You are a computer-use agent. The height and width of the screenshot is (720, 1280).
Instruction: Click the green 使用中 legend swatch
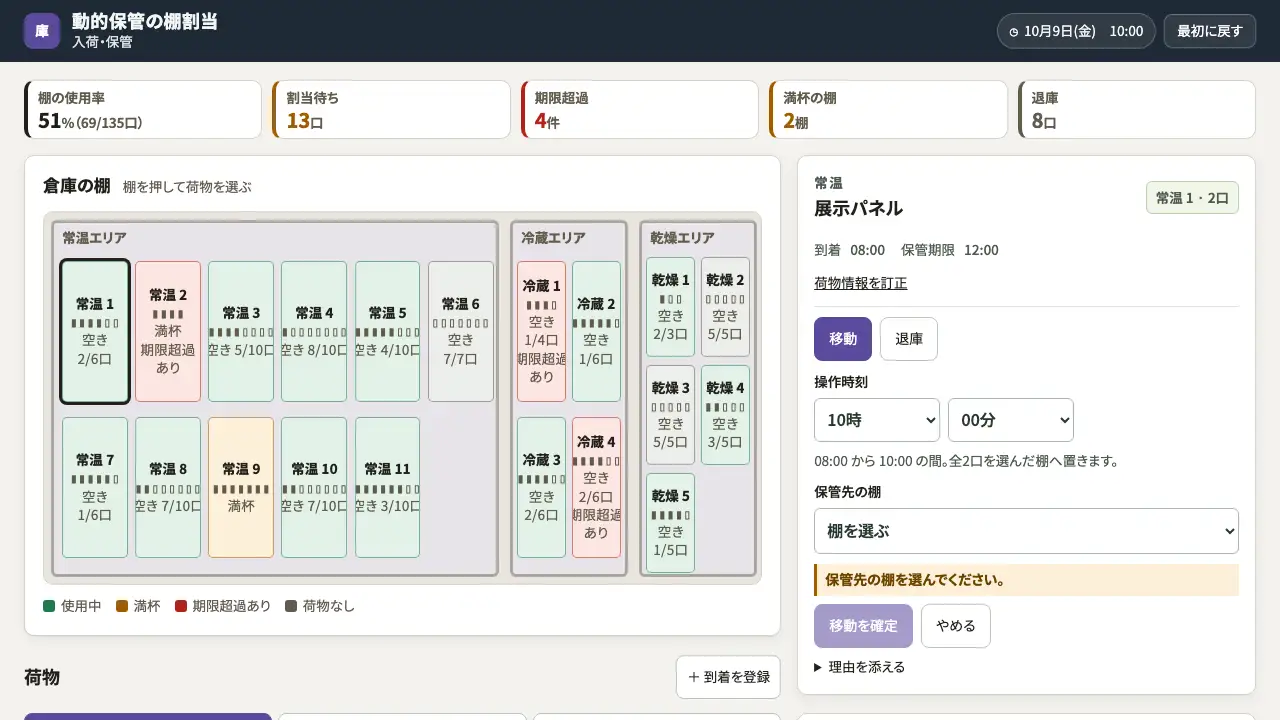[49, 606]
